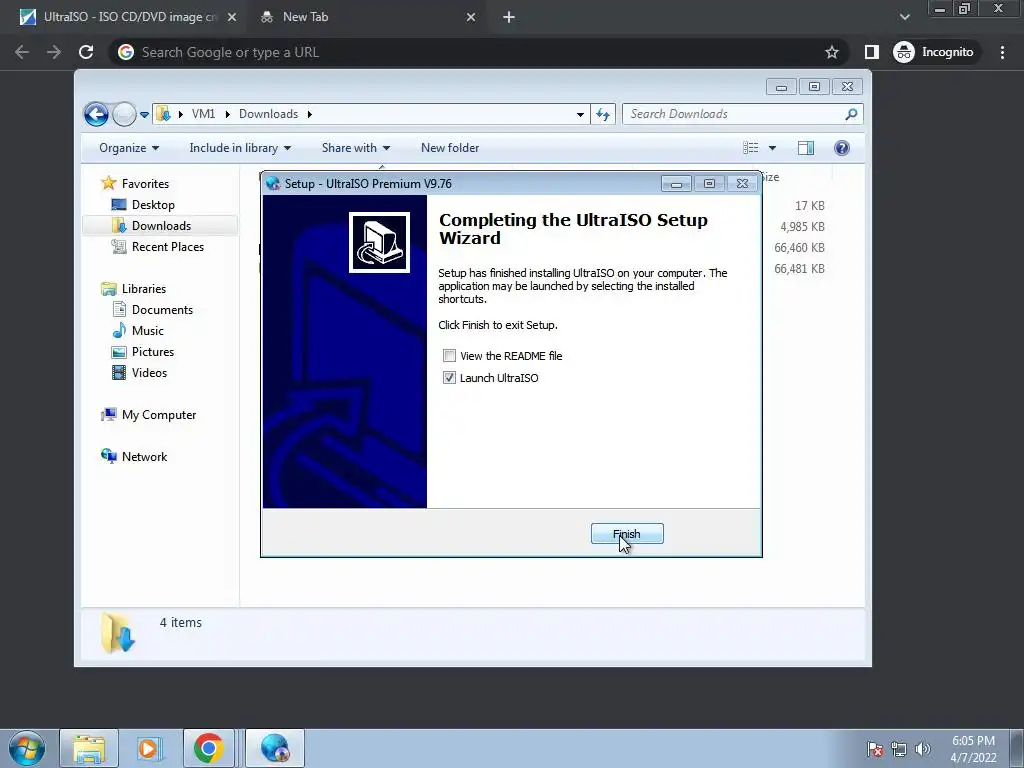1024x768 pixels.
Task: Close the UltraISO setup dialog window
Action: coord(743,184)
